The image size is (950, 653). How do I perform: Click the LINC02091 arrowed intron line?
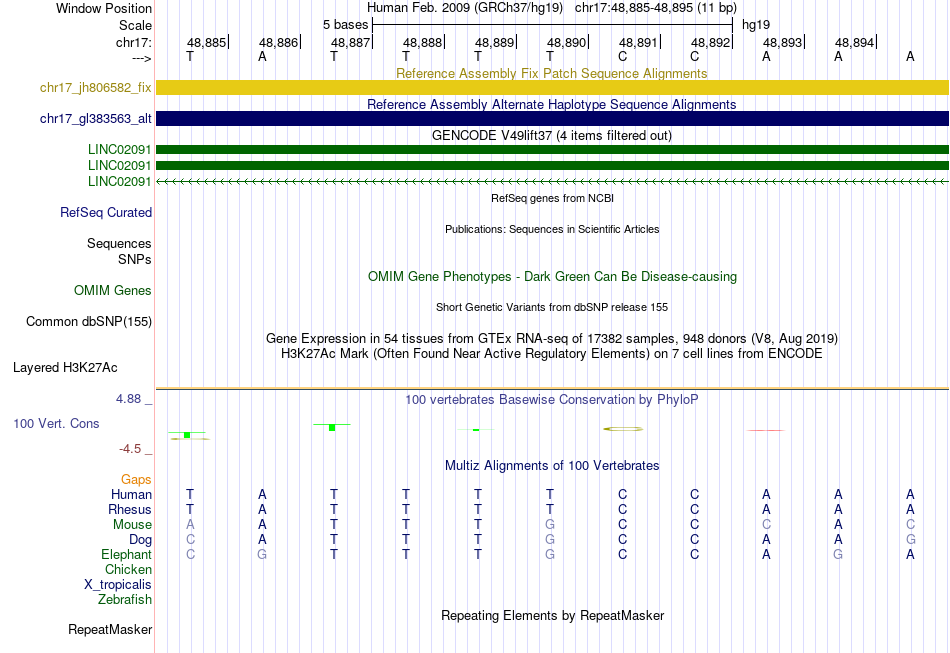(552, 181)
